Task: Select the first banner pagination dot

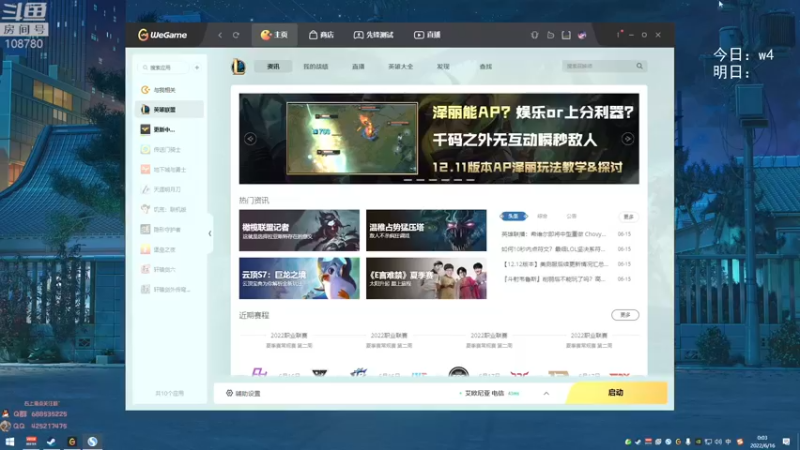Action: [408, 180]
